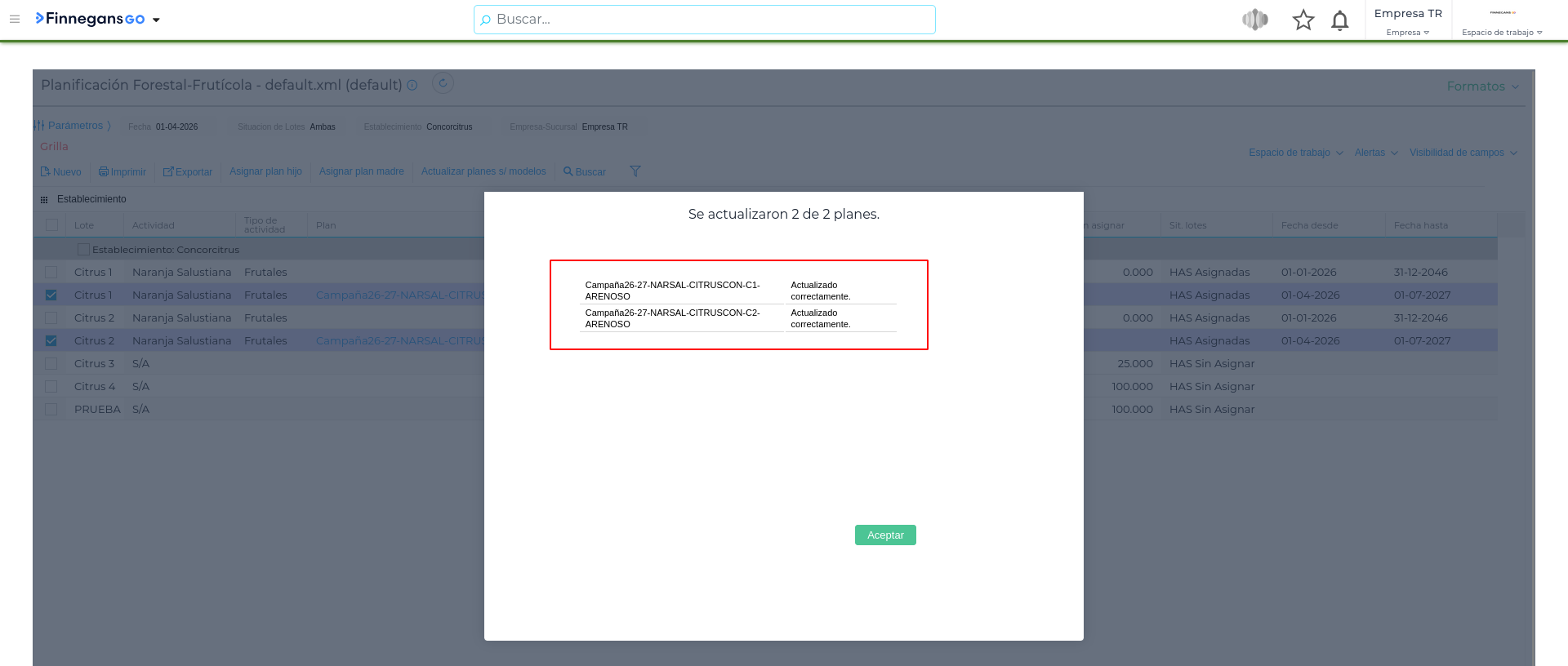Click the Exportar button
Viewport: 1568px width, 666px height.
(188, 172)
